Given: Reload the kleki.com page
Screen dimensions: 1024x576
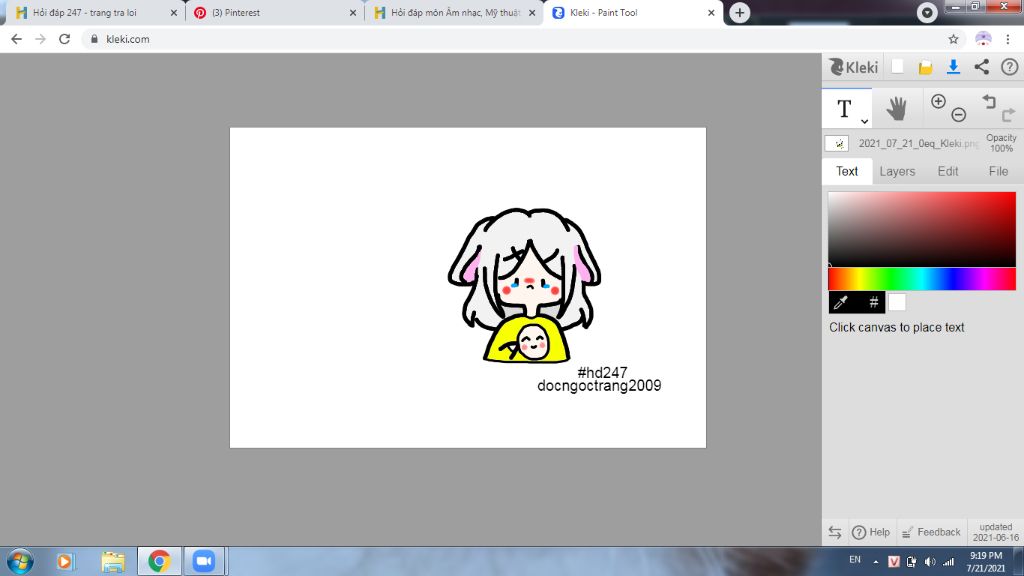Looking at the screenshot, I should pyautogui.click(x=64, y=39).
